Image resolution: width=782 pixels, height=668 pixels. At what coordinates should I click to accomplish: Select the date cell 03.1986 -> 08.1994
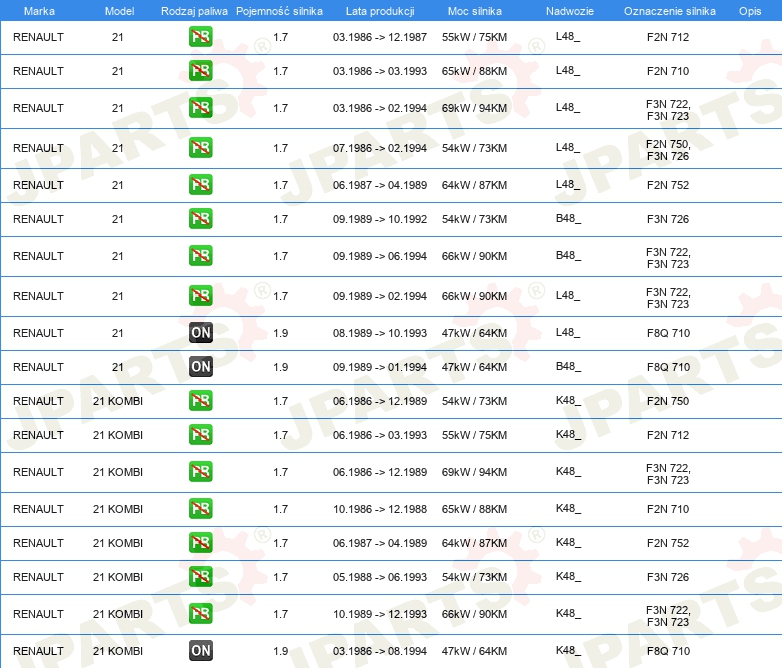pos(380,651)
